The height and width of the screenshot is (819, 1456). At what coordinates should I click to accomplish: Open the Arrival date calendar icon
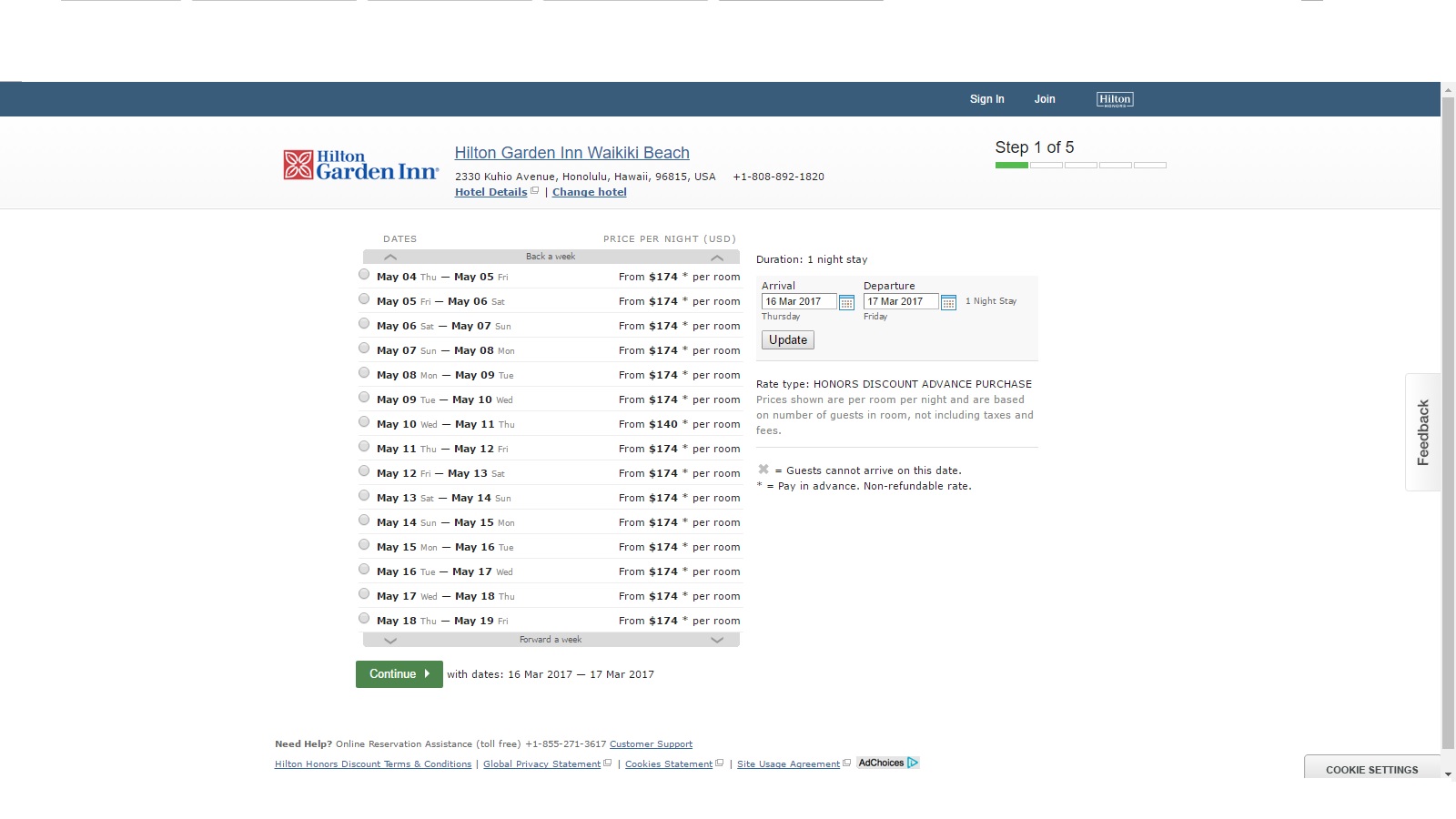click(846, 302)
